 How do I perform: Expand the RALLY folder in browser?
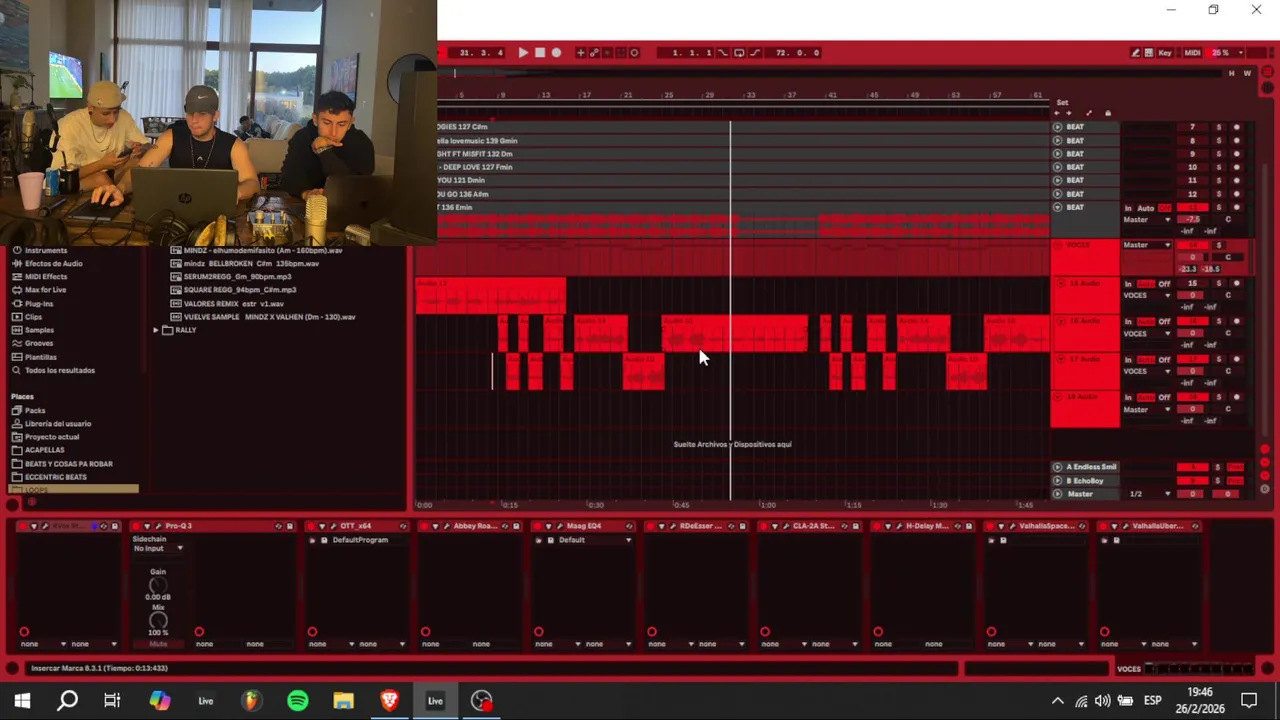pyautogui.click(x=156, y=330)
